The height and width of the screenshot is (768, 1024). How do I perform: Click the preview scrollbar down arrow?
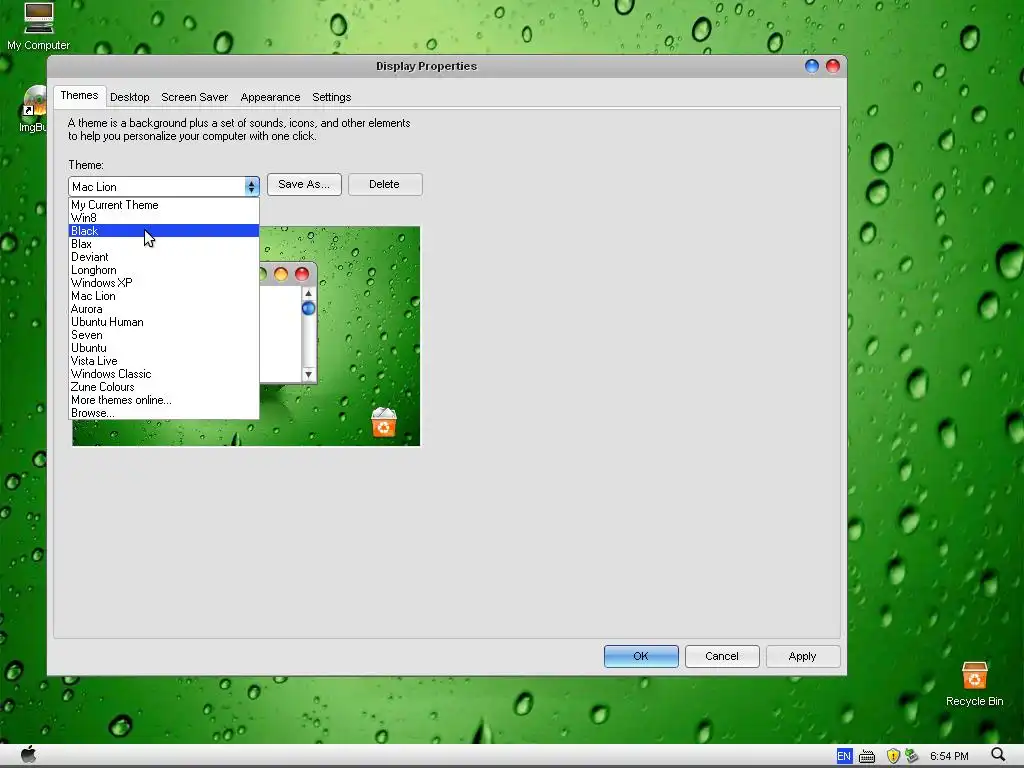308,375
